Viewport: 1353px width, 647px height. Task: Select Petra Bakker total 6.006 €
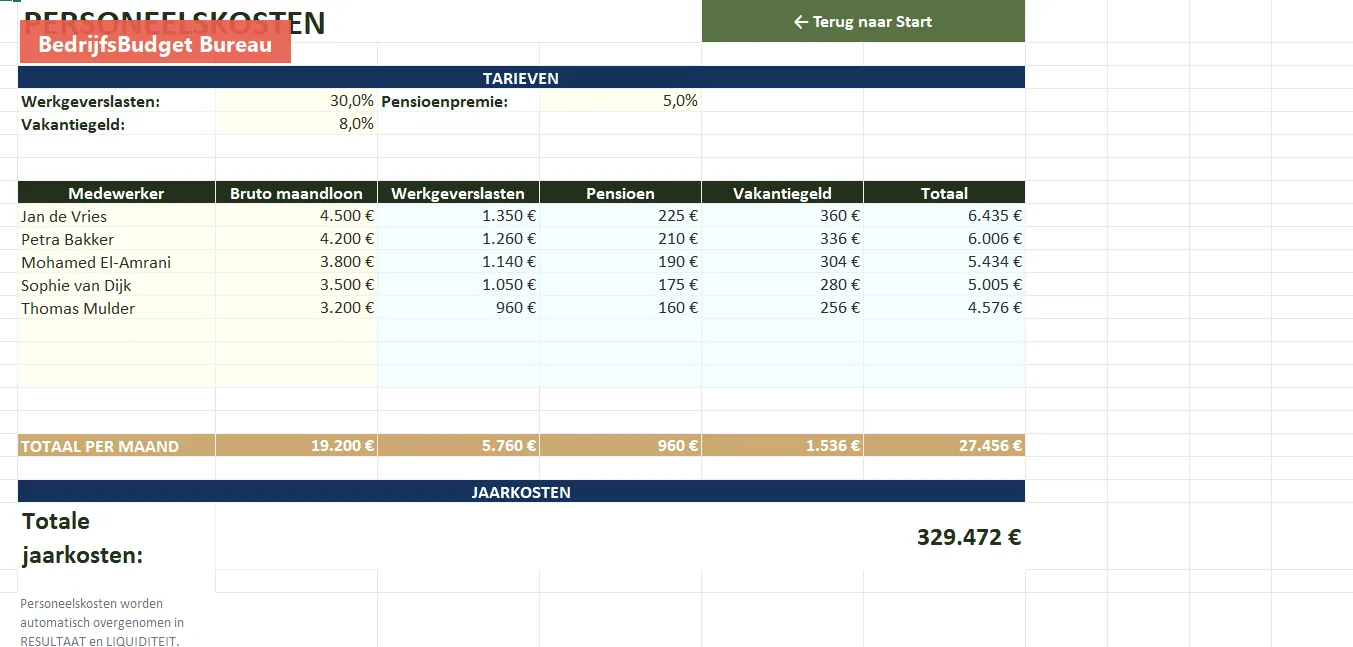point(945,239)
